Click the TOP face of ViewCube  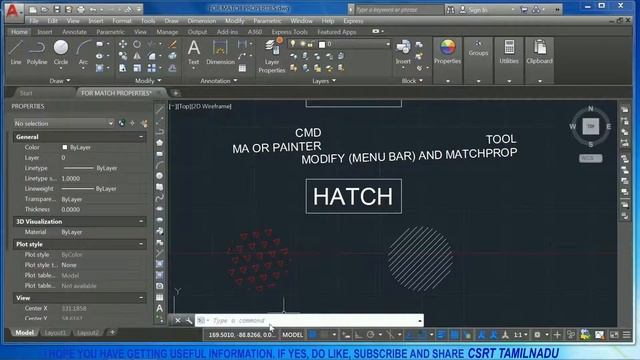(x=591, y=127)
